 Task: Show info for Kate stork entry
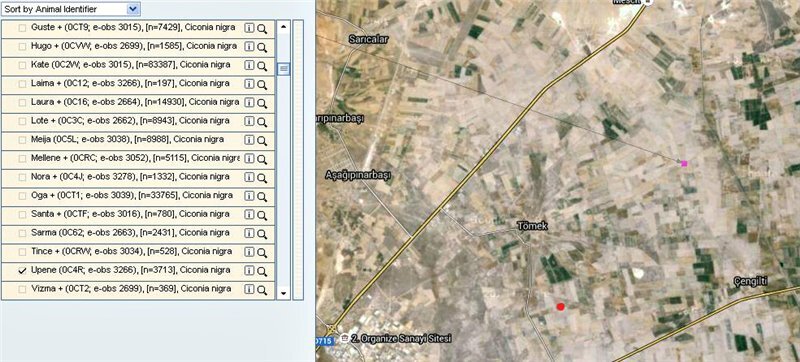249,66
